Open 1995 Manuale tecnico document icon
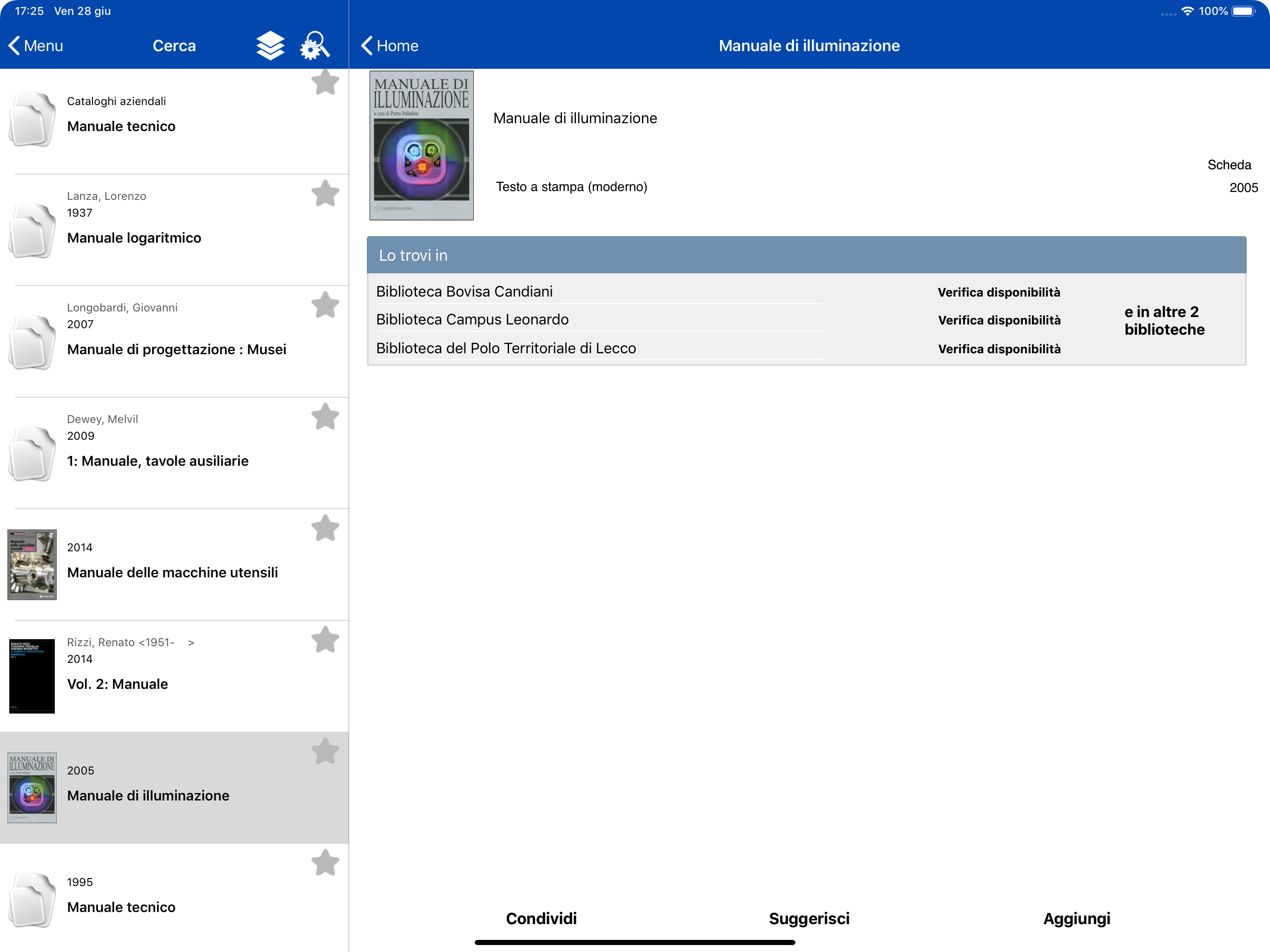The image size is (1270, 952). point(32,899)
